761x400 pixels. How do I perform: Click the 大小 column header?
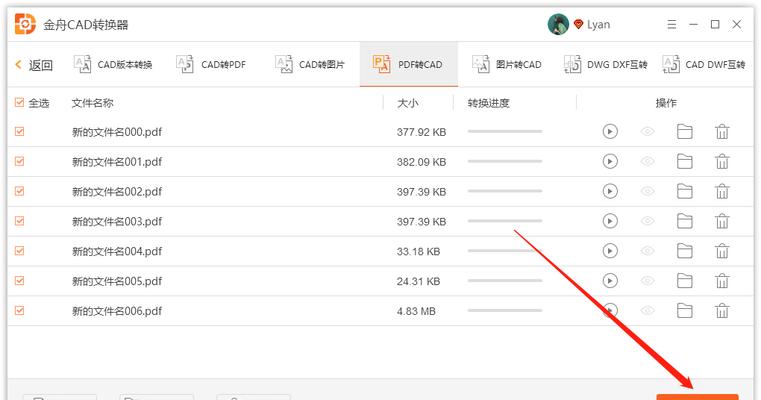tap(408, 103)
